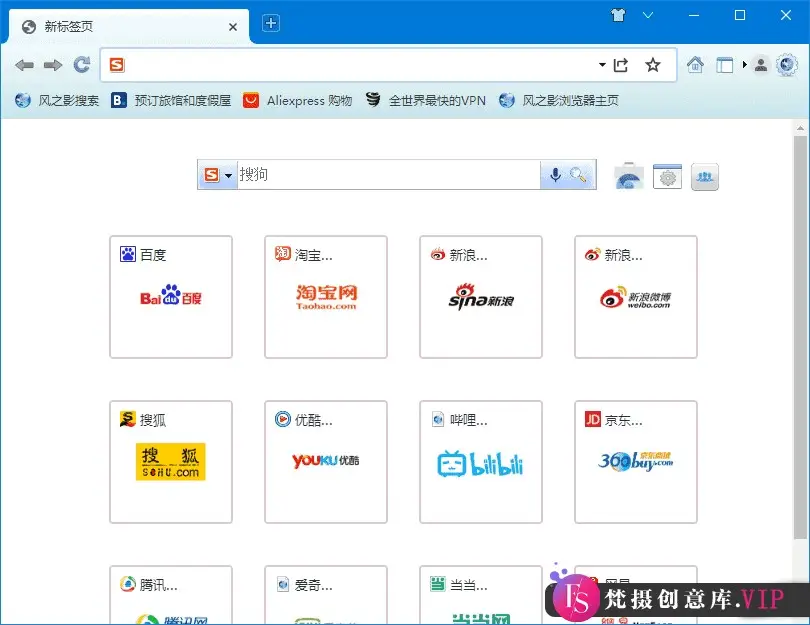Close the 新标签页 tab
This screenshot has width=810, height=625.
(233, 27)
